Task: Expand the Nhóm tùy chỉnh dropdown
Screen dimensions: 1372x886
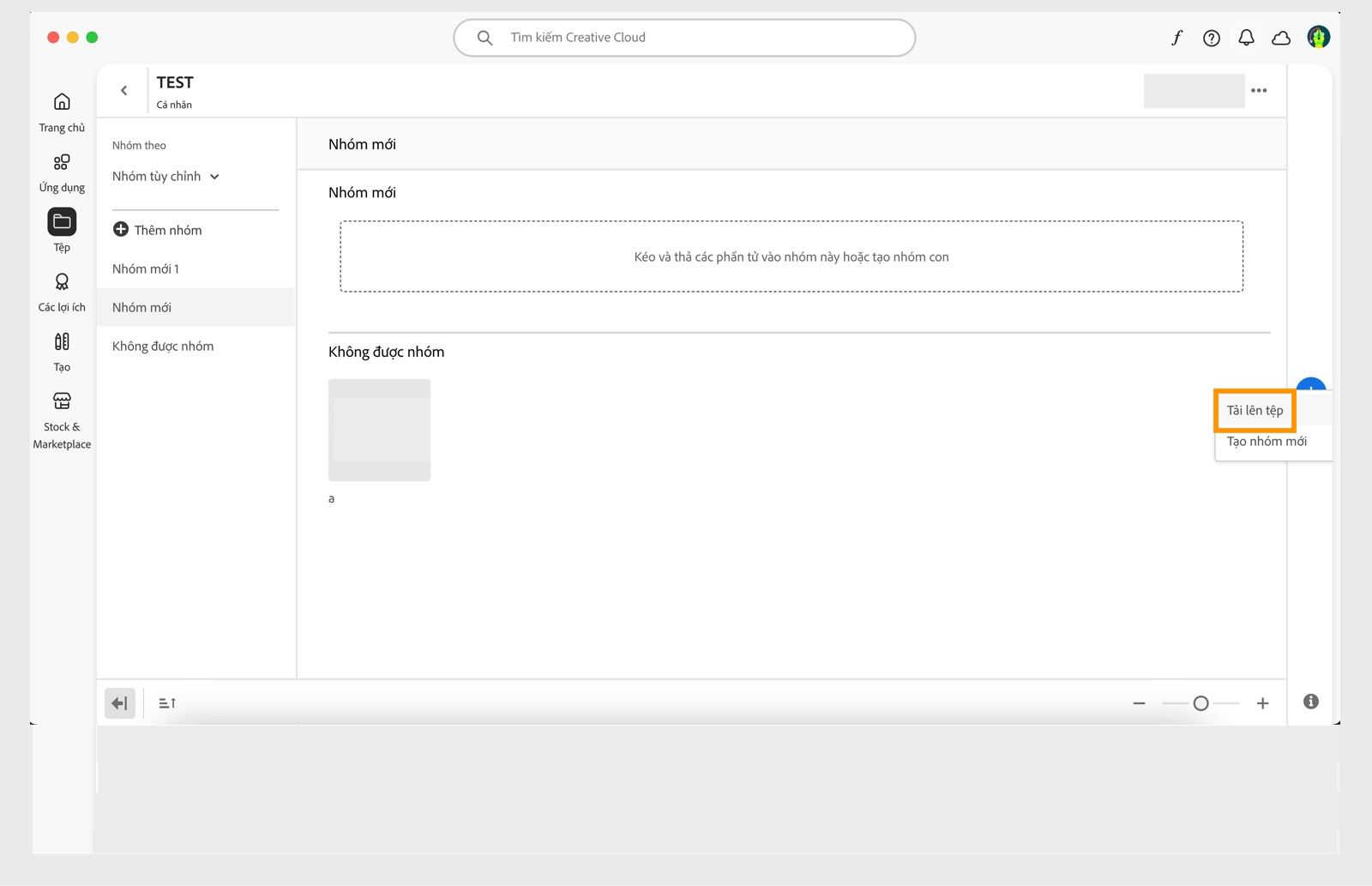Action: click(x=166, y=177)
